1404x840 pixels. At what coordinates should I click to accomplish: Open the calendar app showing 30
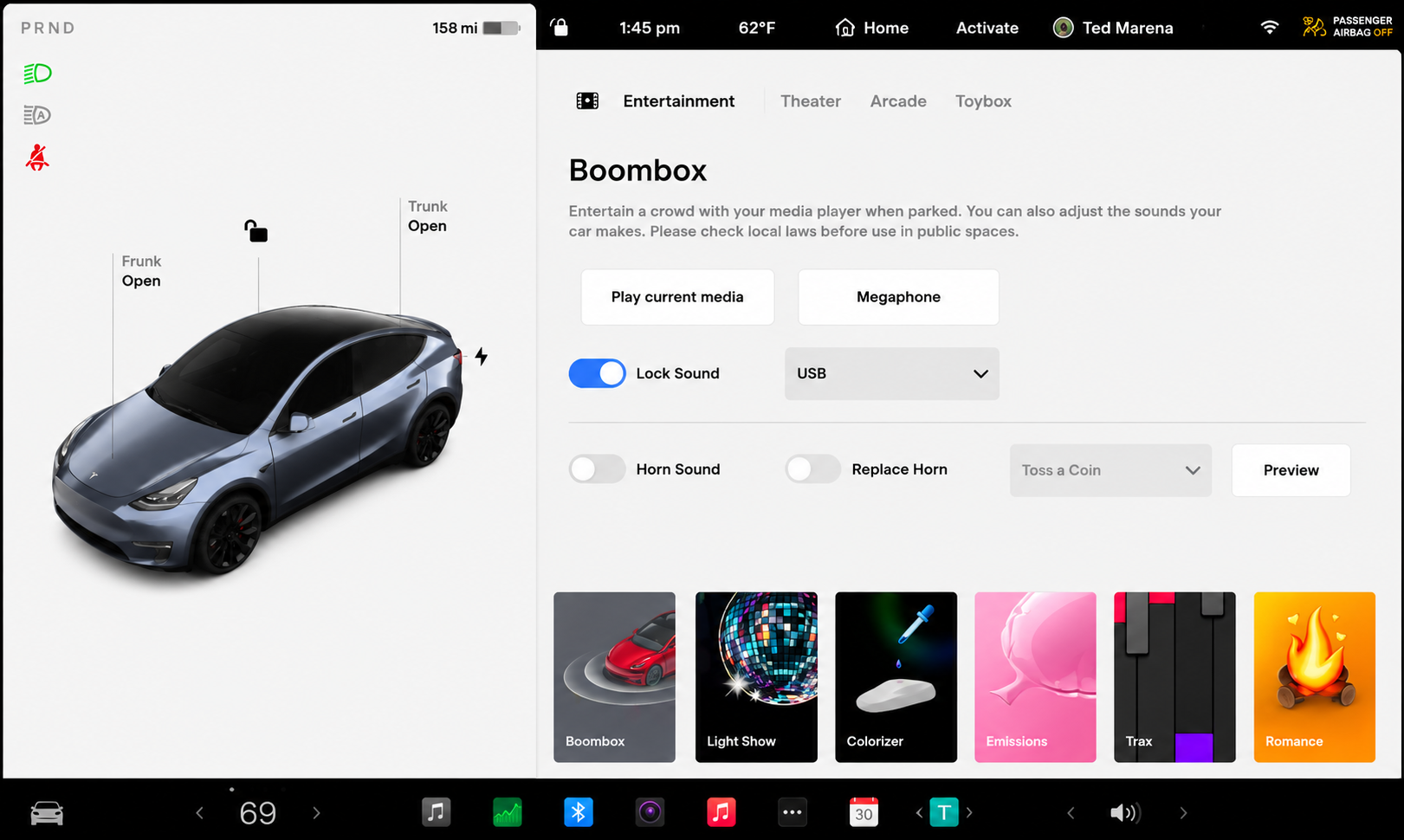[x=864, y=812]
